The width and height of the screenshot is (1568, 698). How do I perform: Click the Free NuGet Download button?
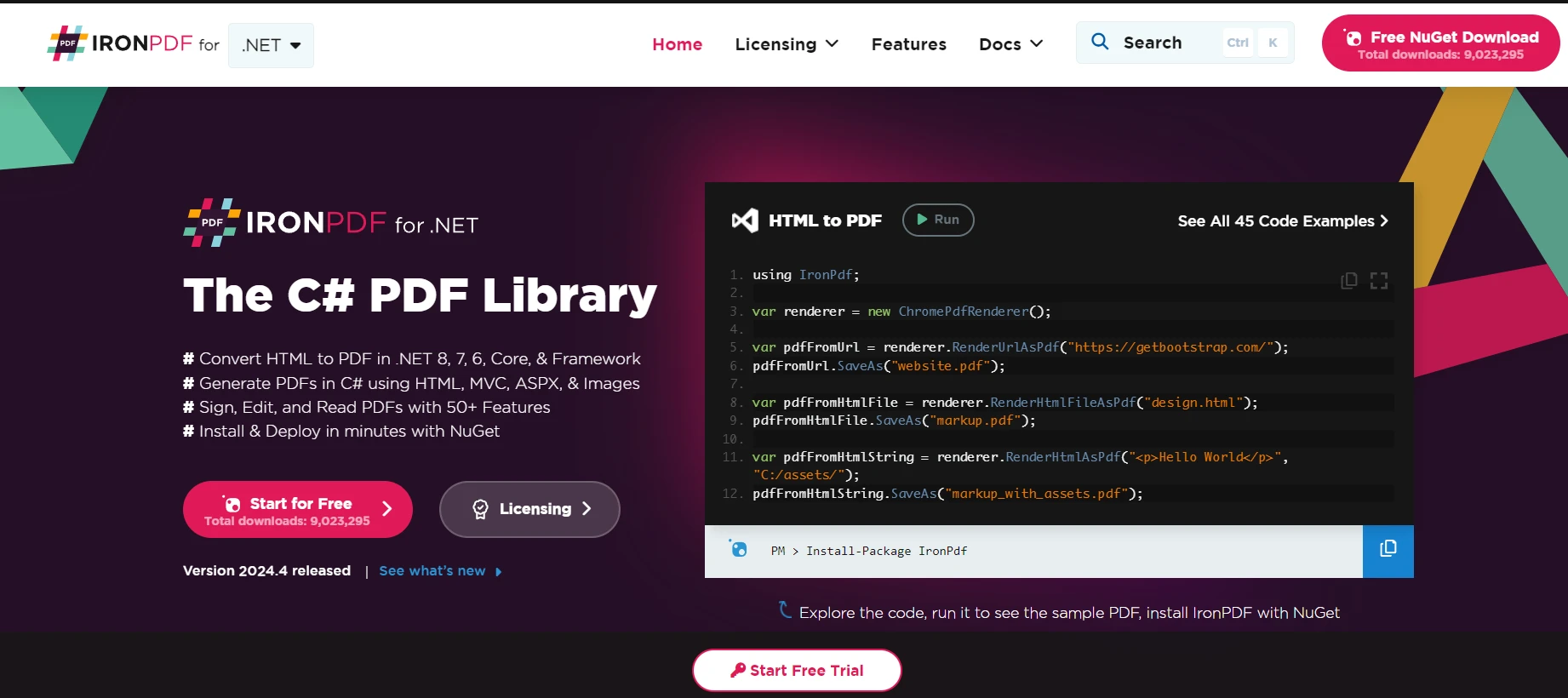coord(1440,44)
